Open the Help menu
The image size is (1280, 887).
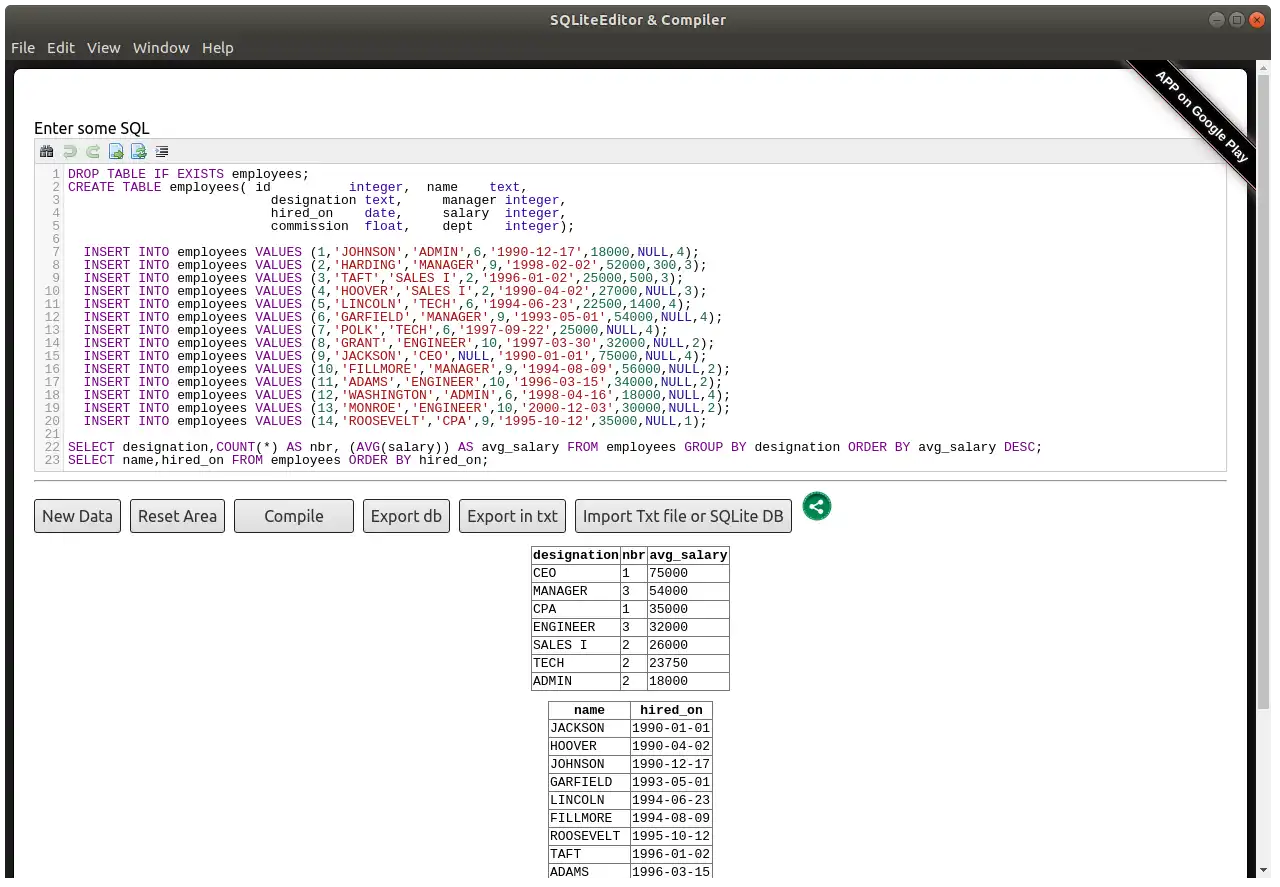pos(218,48)
